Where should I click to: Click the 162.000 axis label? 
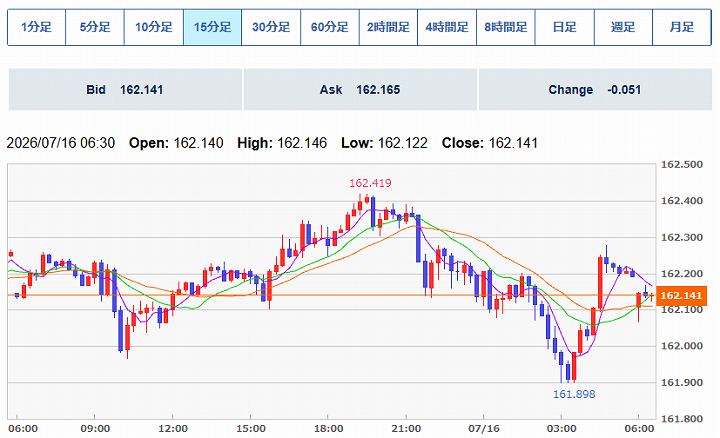[681, 346]
